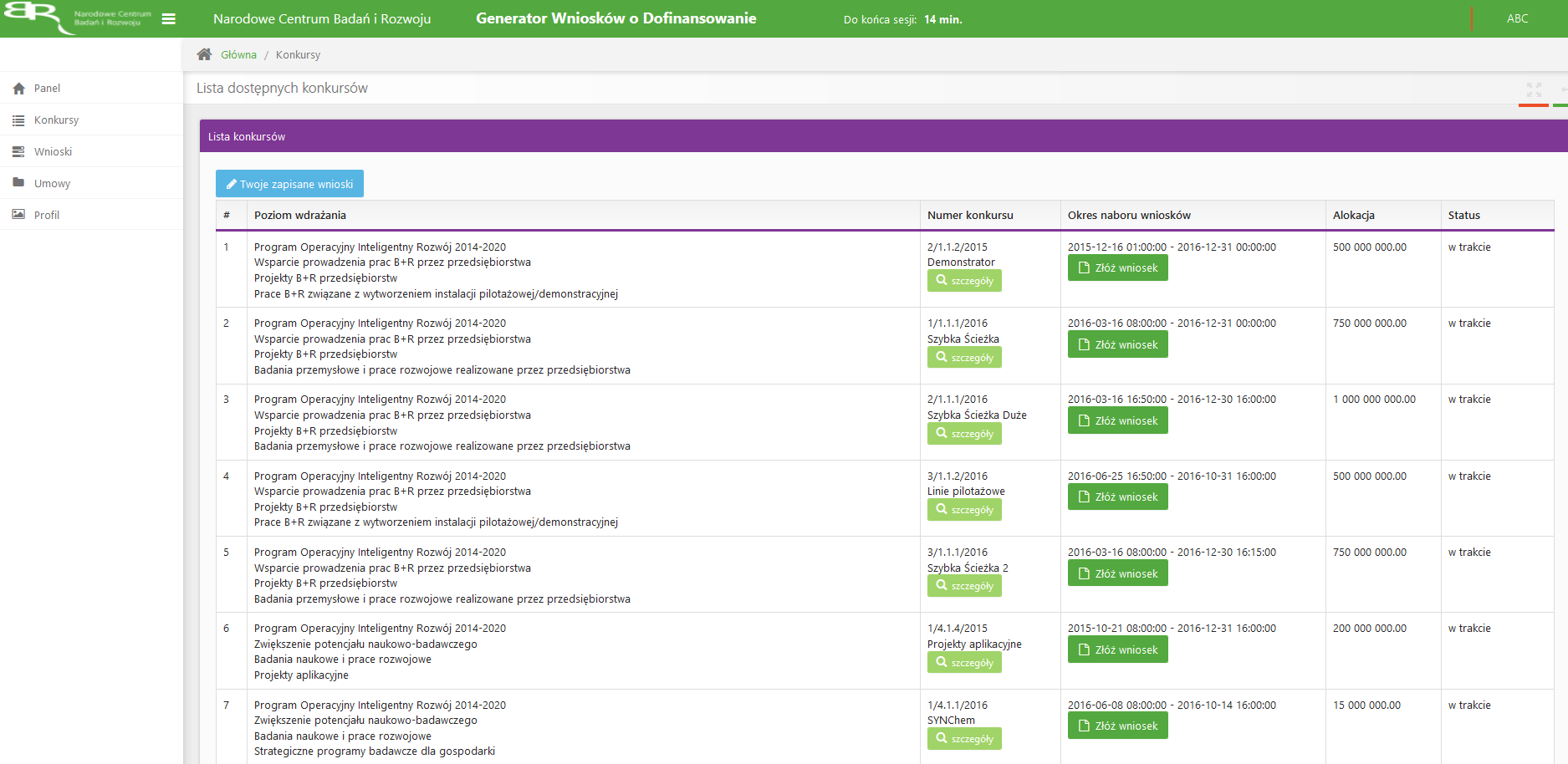Click Złóż wniosek for Szybka Ścieżka 2

click(1118, 573)
